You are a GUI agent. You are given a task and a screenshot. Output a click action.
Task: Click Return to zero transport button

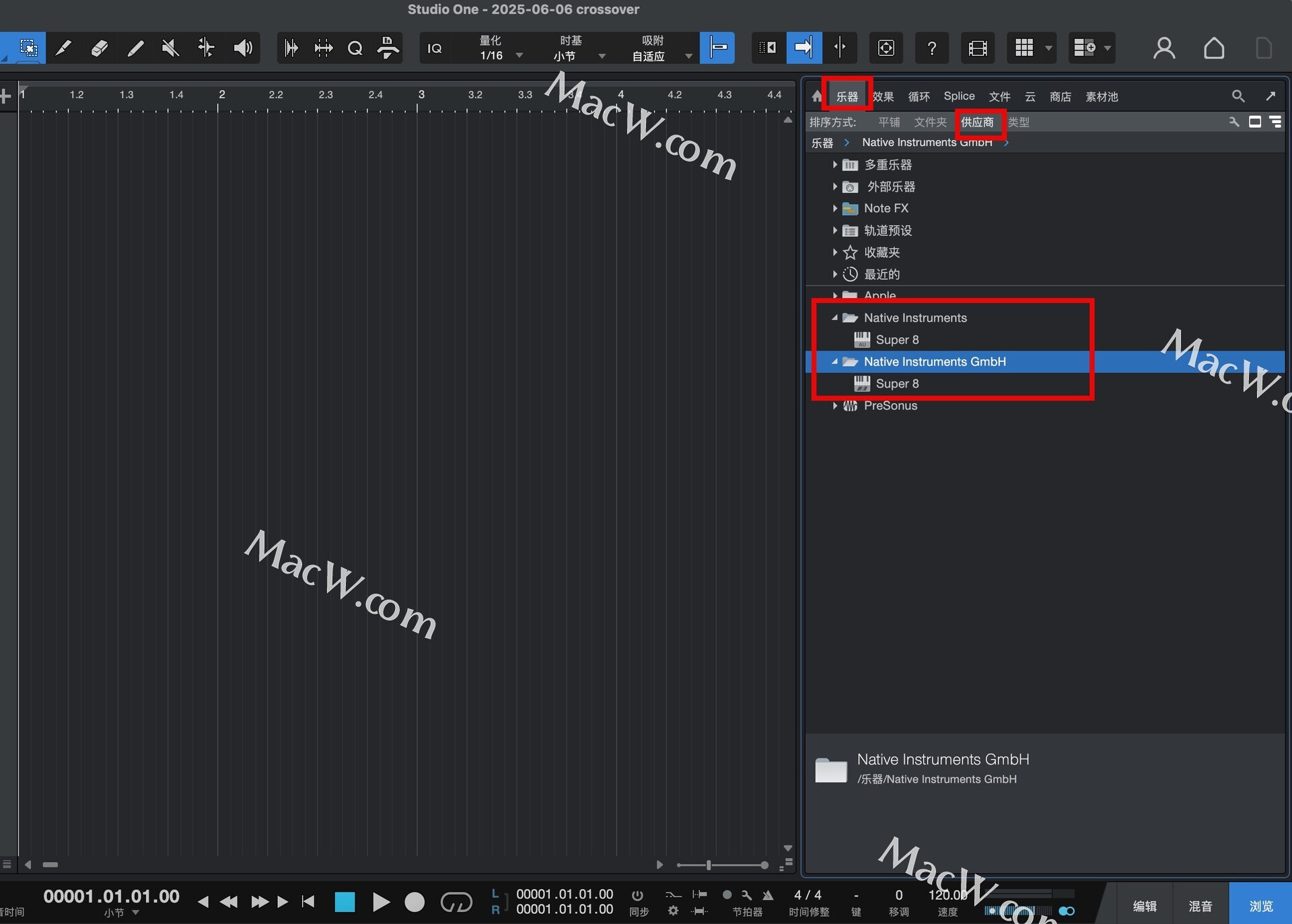pyautogui.click(x=308, y=901)
